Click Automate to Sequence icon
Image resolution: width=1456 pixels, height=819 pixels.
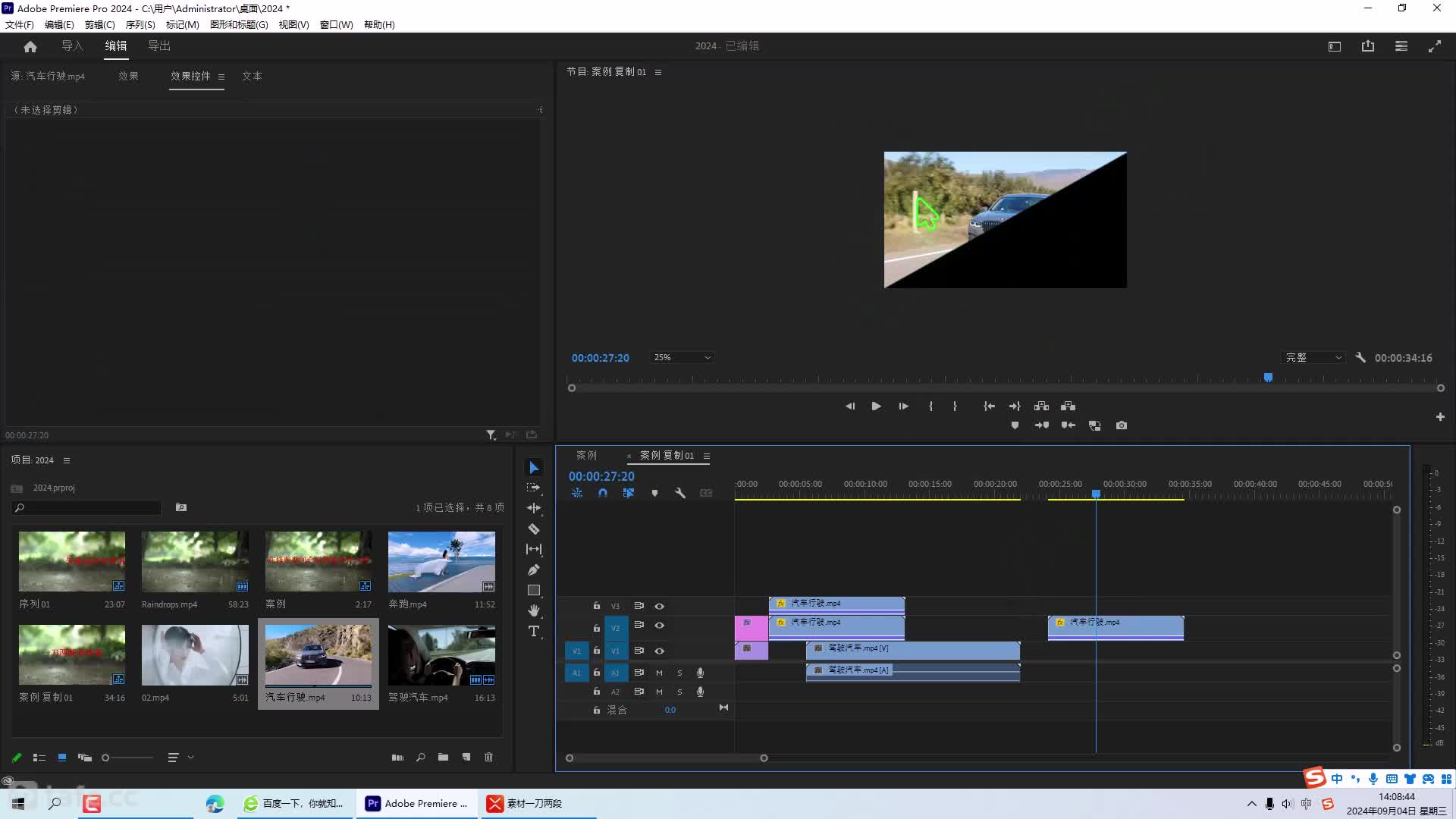pos(397,757)
